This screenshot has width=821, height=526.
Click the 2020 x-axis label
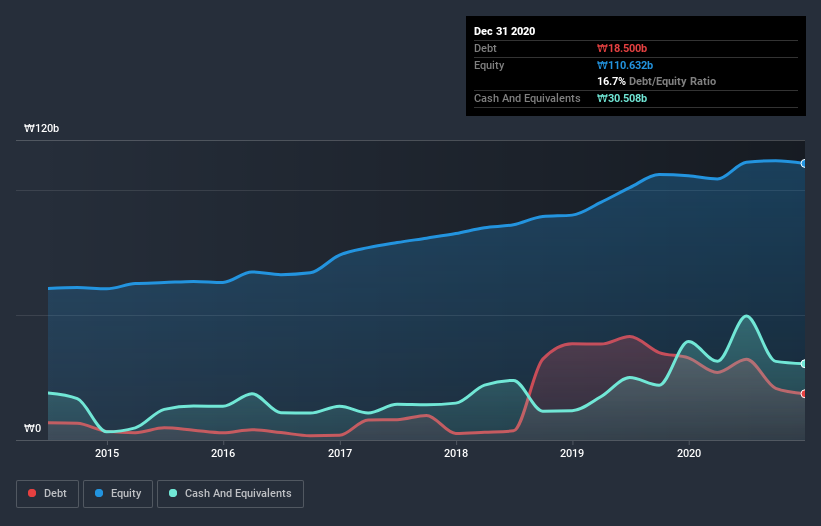(x=689, y=453)
